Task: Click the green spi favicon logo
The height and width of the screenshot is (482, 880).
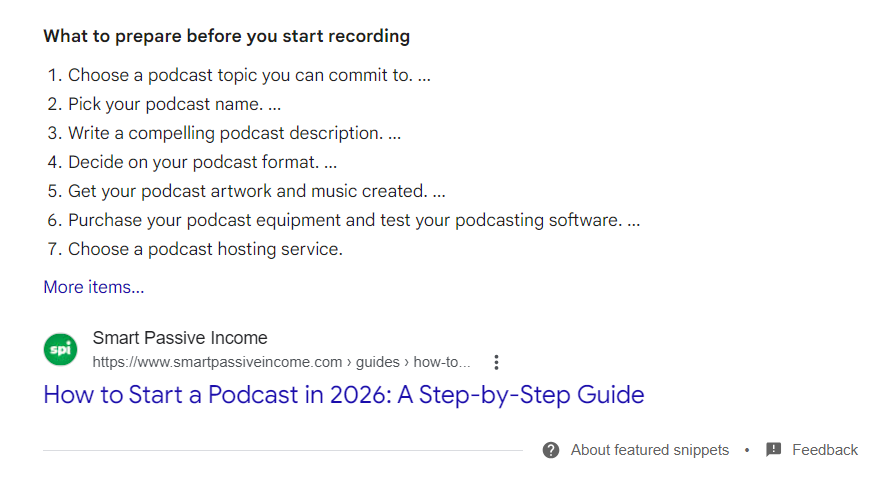Action: click(x=61, y=349)
